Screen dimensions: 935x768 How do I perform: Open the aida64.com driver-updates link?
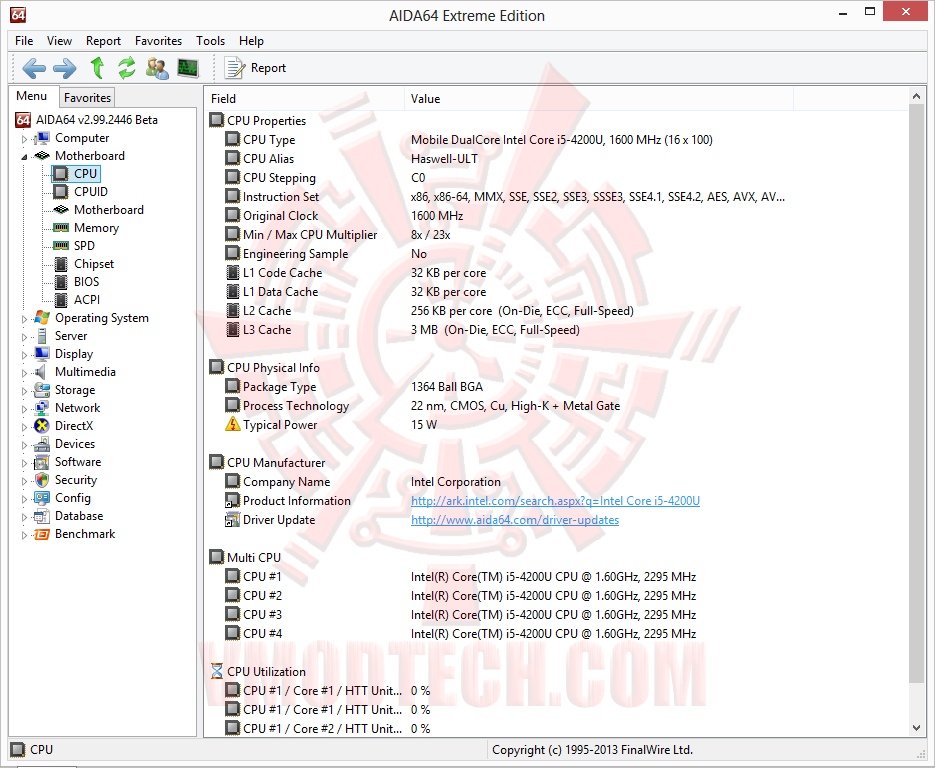[515, 520]
